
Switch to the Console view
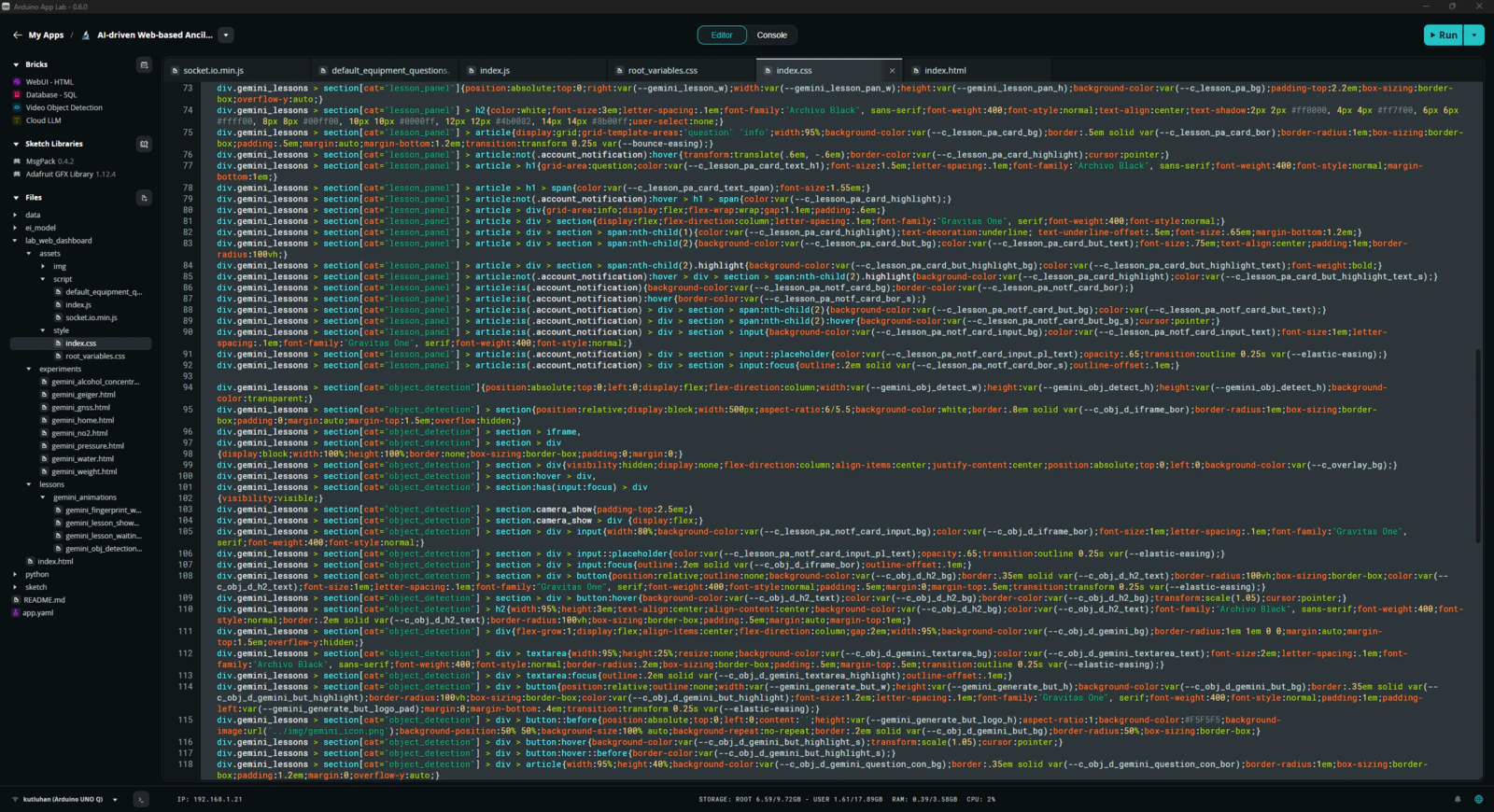coord(772,35)
